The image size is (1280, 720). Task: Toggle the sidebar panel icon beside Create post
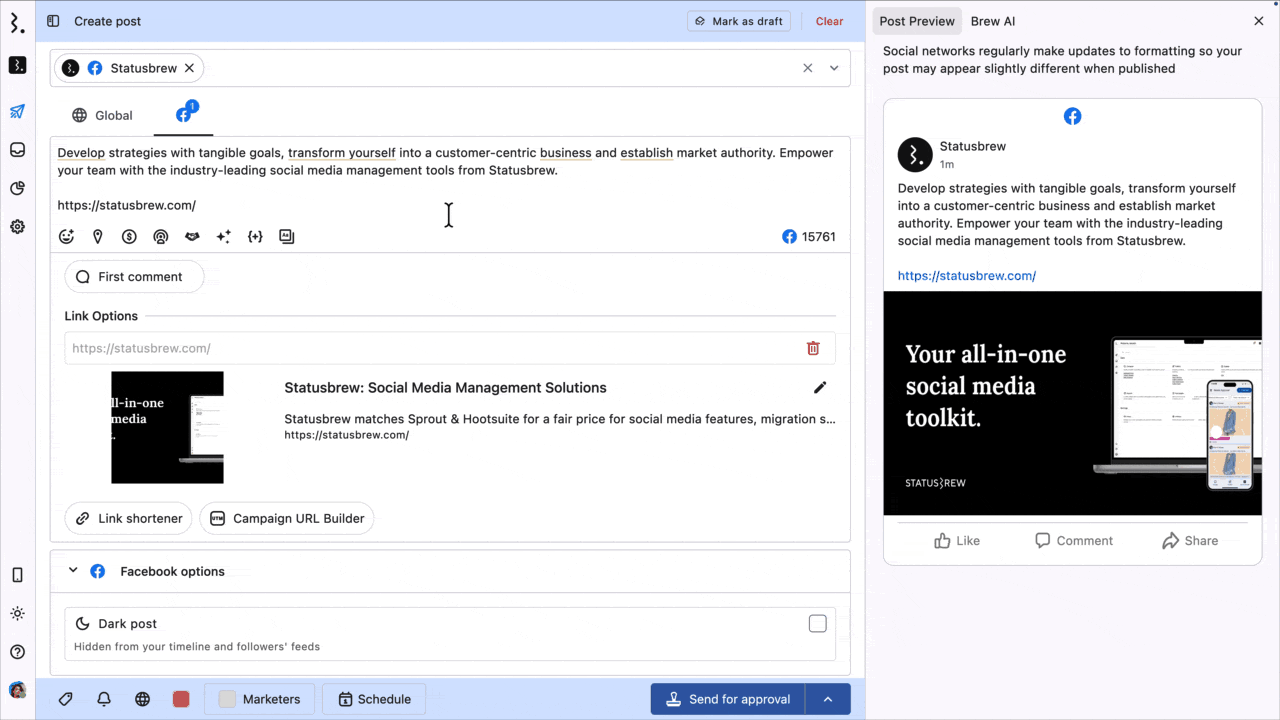(x=53, y=21)
